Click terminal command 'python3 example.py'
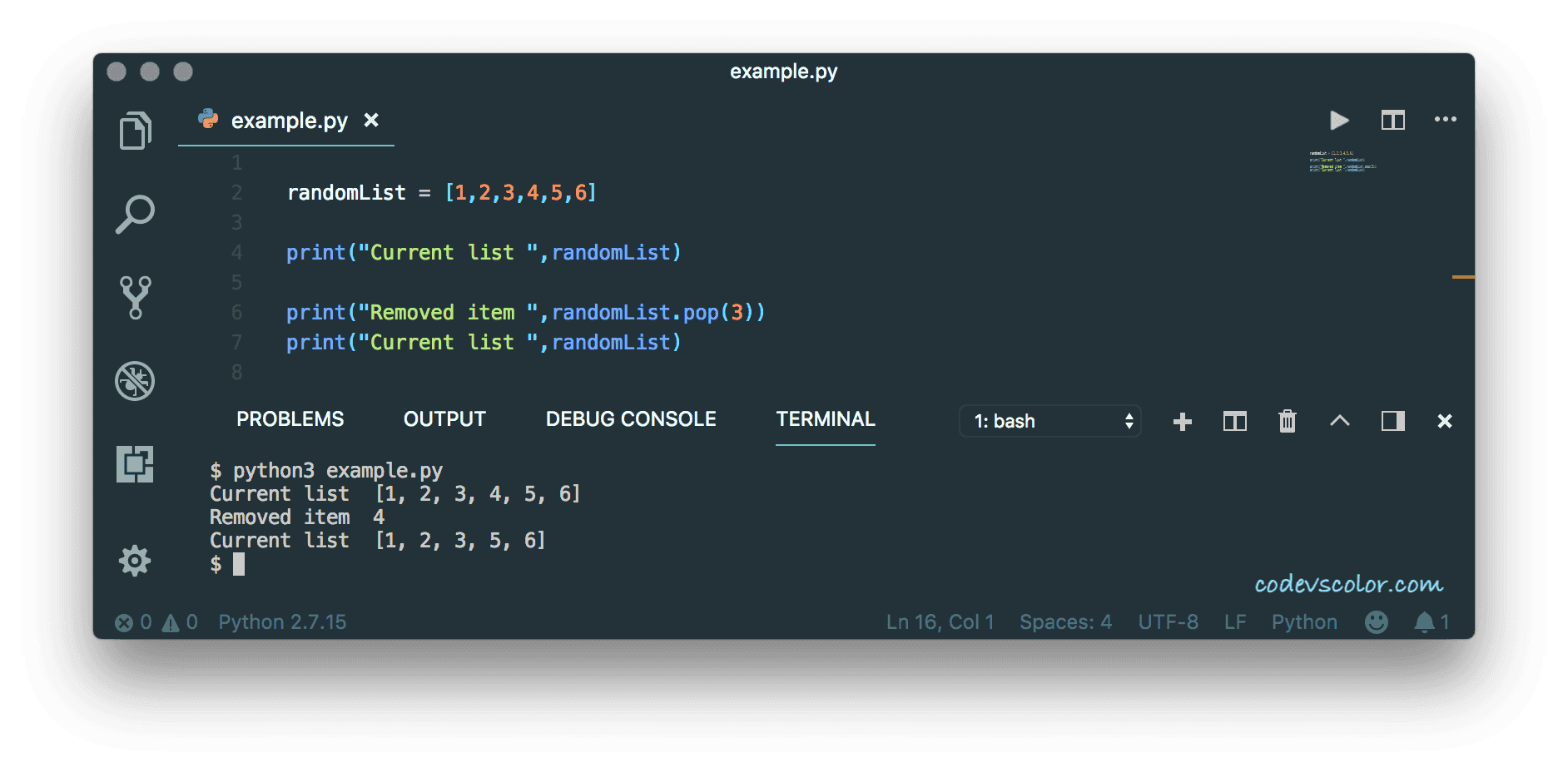The width and height of the screenshot is (1568, 772). click(x=338, y=471)
